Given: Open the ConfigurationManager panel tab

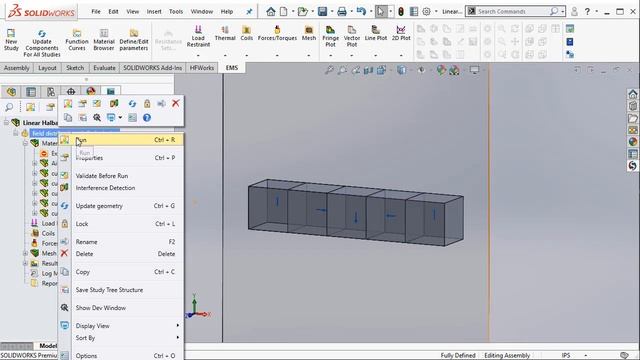Looking at the screenshot, I should tap(51, 92).
